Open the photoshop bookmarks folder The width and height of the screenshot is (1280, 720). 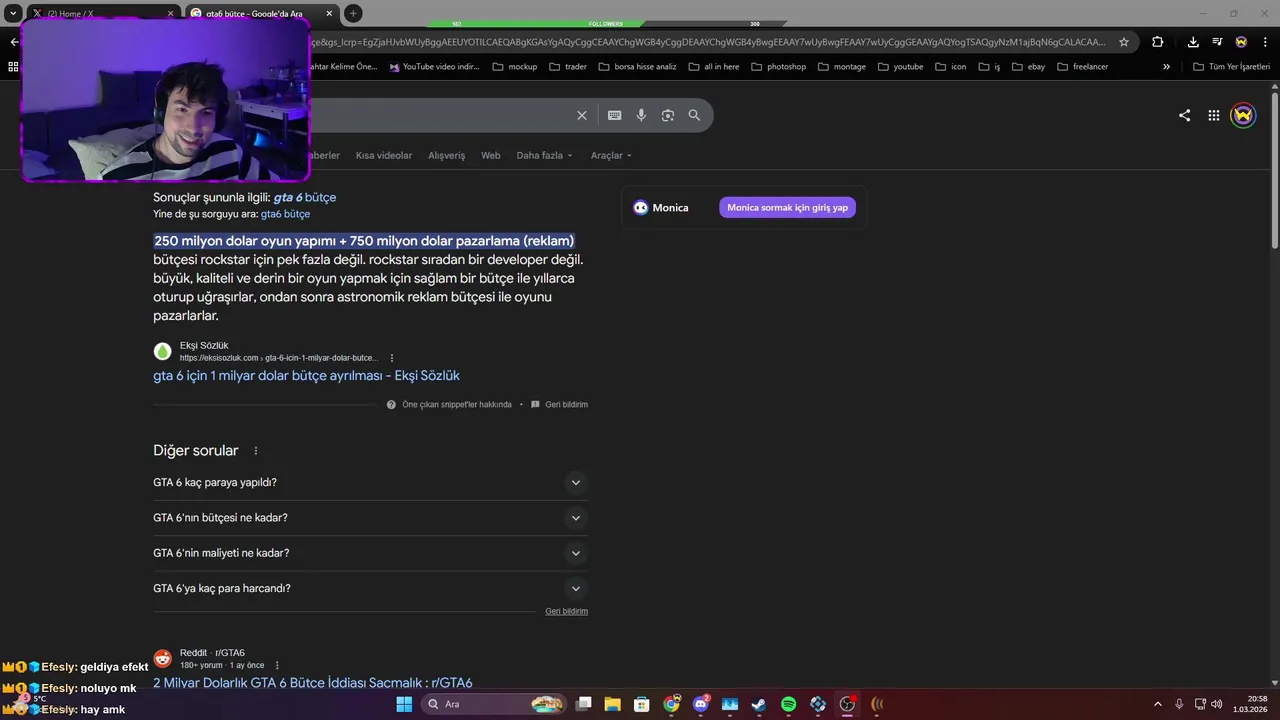pos(779,66)
